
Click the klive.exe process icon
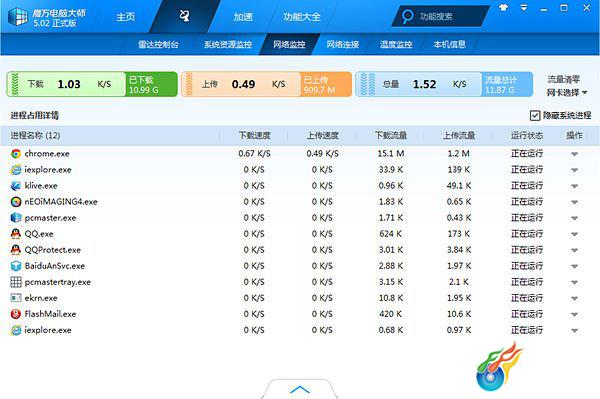coord(16,186)
